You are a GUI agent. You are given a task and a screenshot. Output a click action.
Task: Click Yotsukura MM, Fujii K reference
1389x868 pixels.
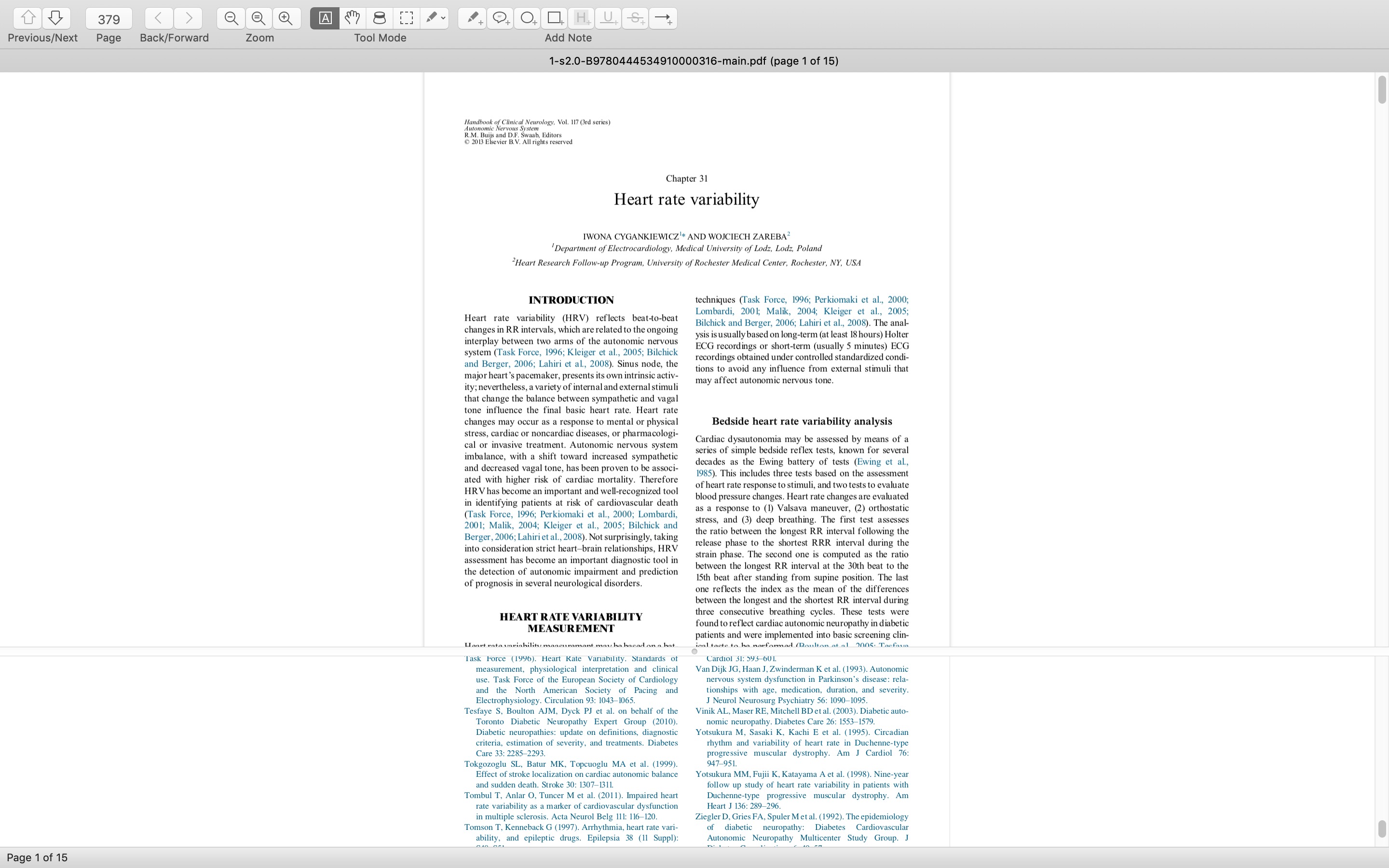(802, 790)
